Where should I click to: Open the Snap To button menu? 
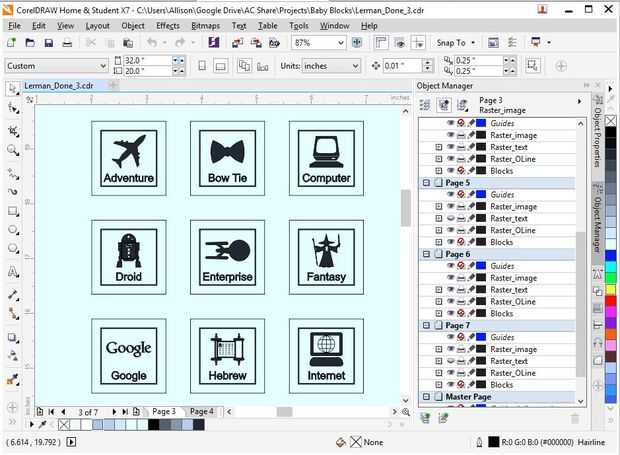tap(456, 43)
